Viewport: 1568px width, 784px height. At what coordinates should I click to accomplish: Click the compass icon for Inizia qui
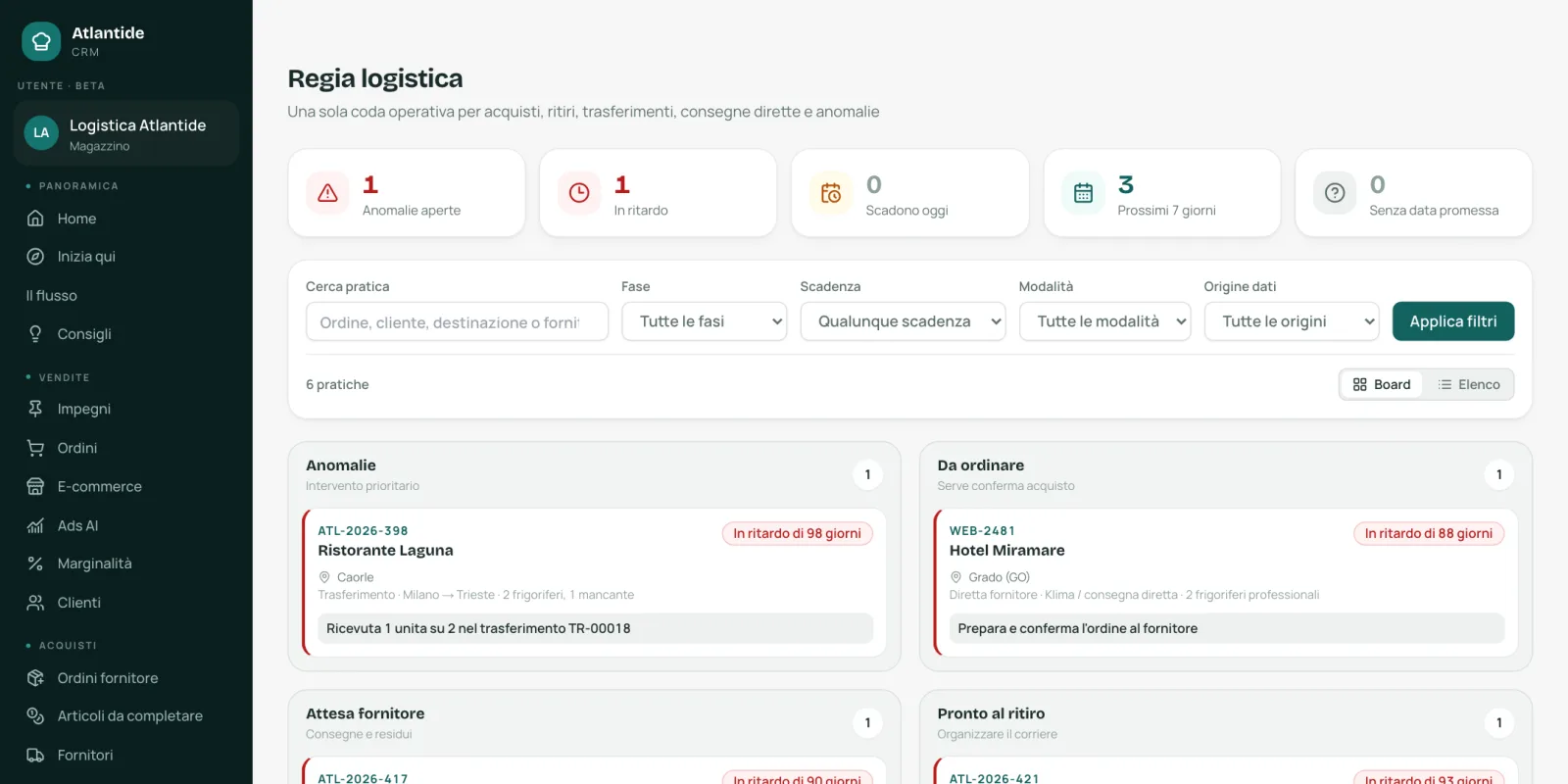(35, 257)
